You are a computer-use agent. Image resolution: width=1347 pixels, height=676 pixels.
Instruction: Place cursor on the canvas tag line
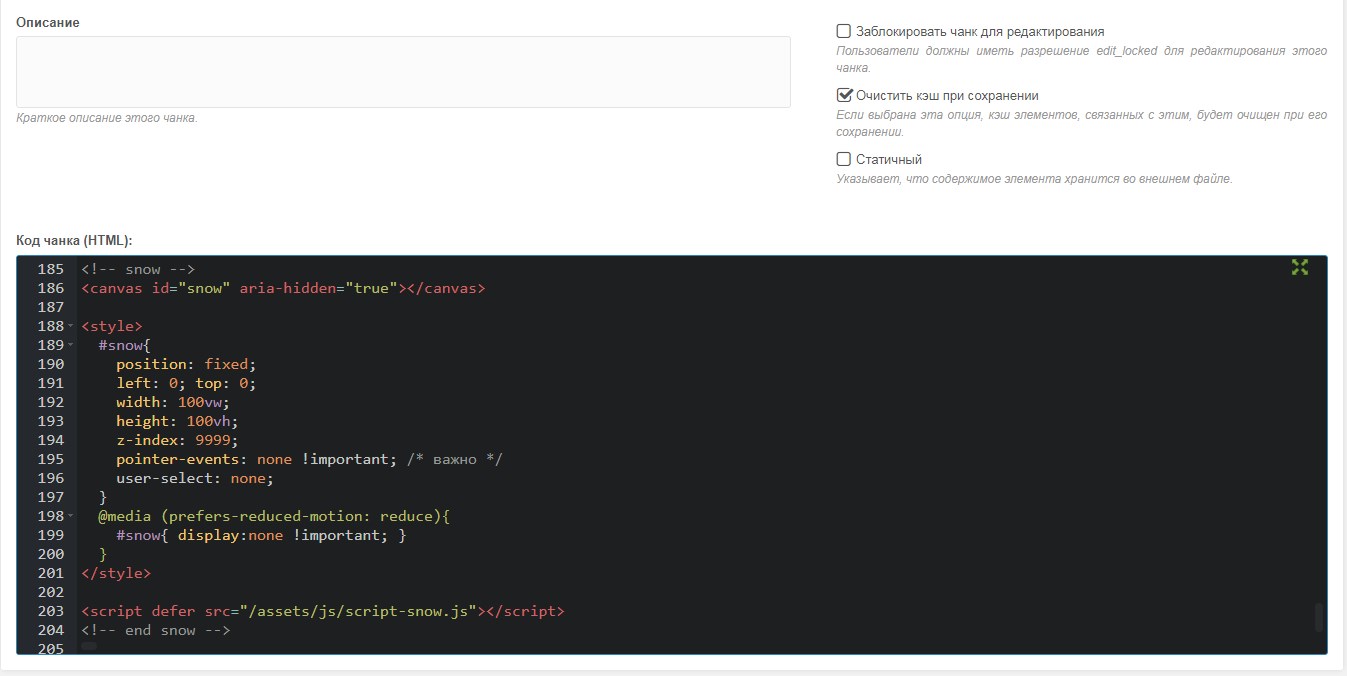pyautogui.click(x=283, y=288)
